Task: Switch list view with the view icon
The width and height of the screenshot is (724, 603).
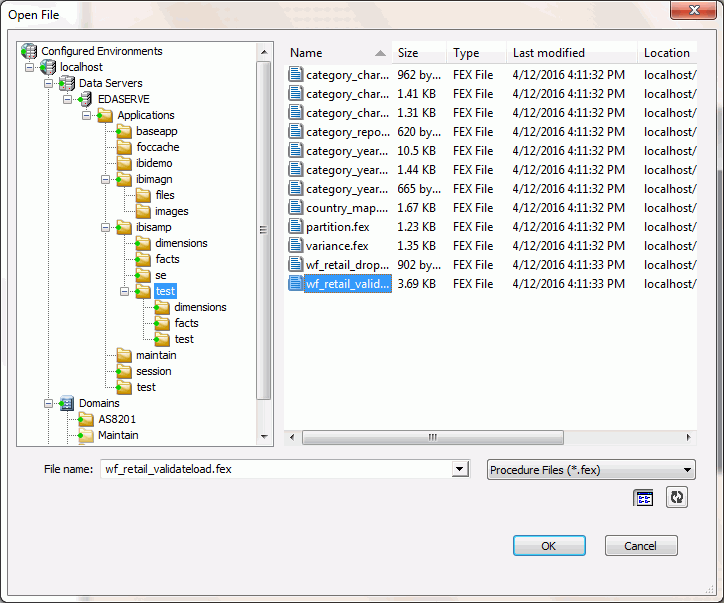Action: point(644,498)
